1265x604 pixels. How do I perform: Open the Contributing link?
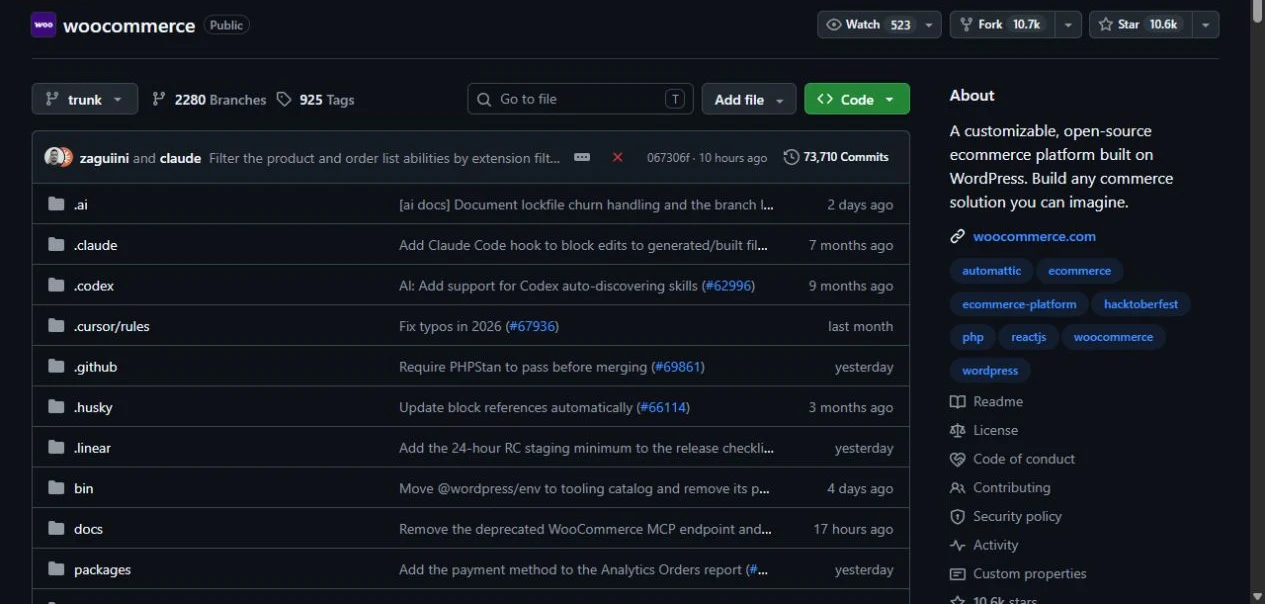tap(1000, 488)
